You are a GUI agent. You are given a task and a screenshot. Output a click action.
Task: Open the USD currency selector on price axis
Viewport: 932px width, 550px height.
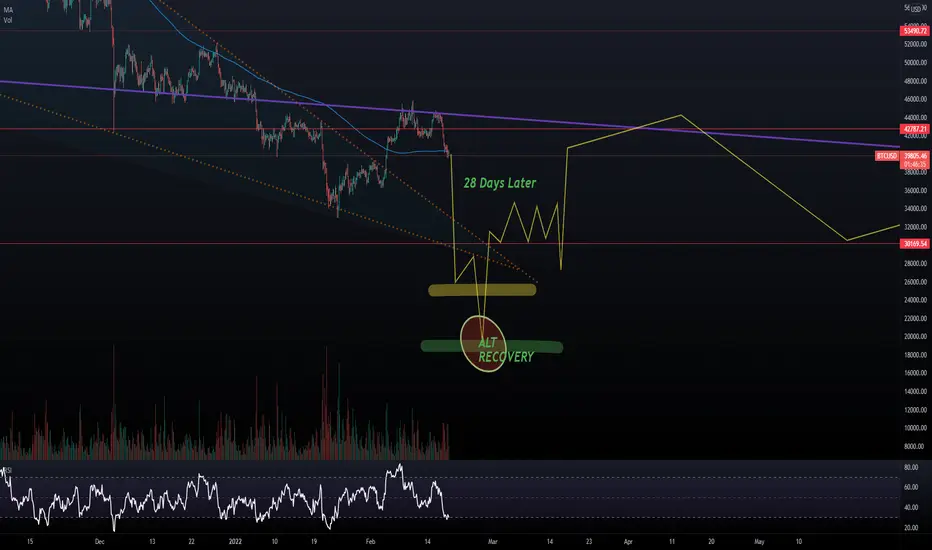pos(916,8)
